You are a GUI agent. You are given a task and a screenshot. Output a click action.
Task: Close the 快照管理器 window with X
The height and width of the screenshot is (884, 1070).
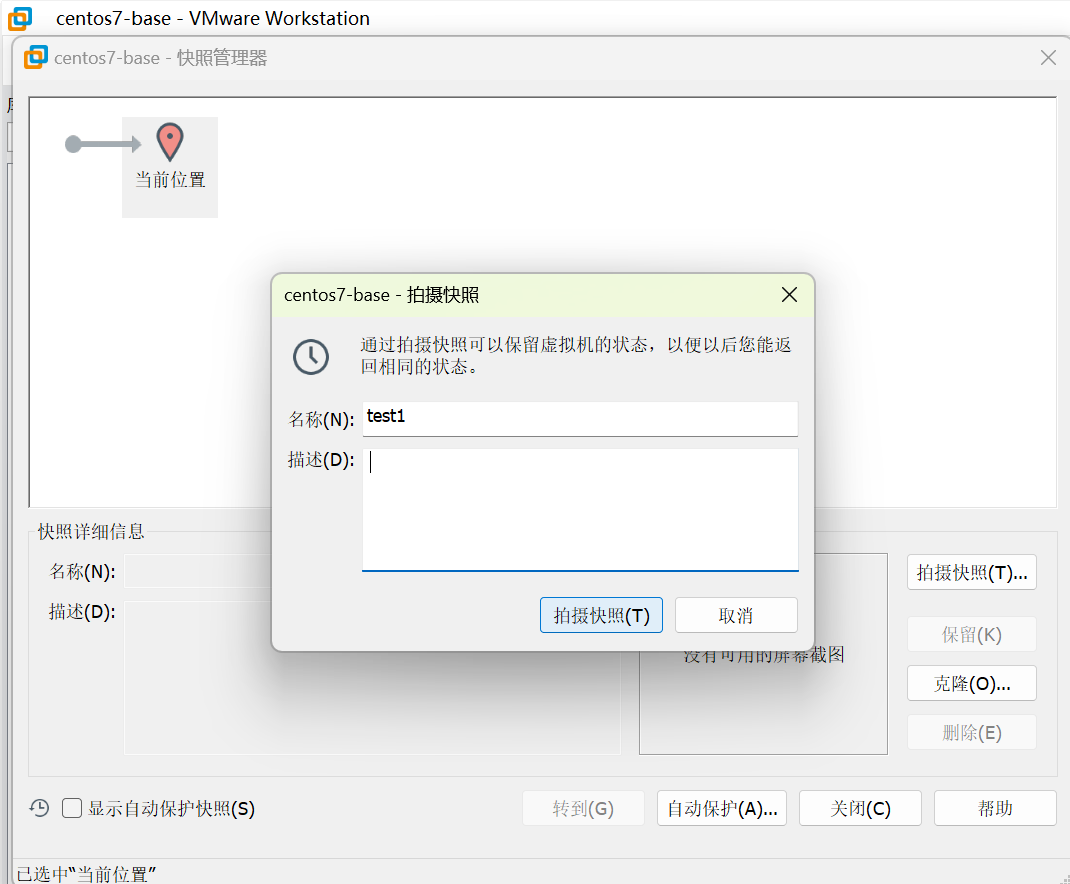coord(1048,57)
